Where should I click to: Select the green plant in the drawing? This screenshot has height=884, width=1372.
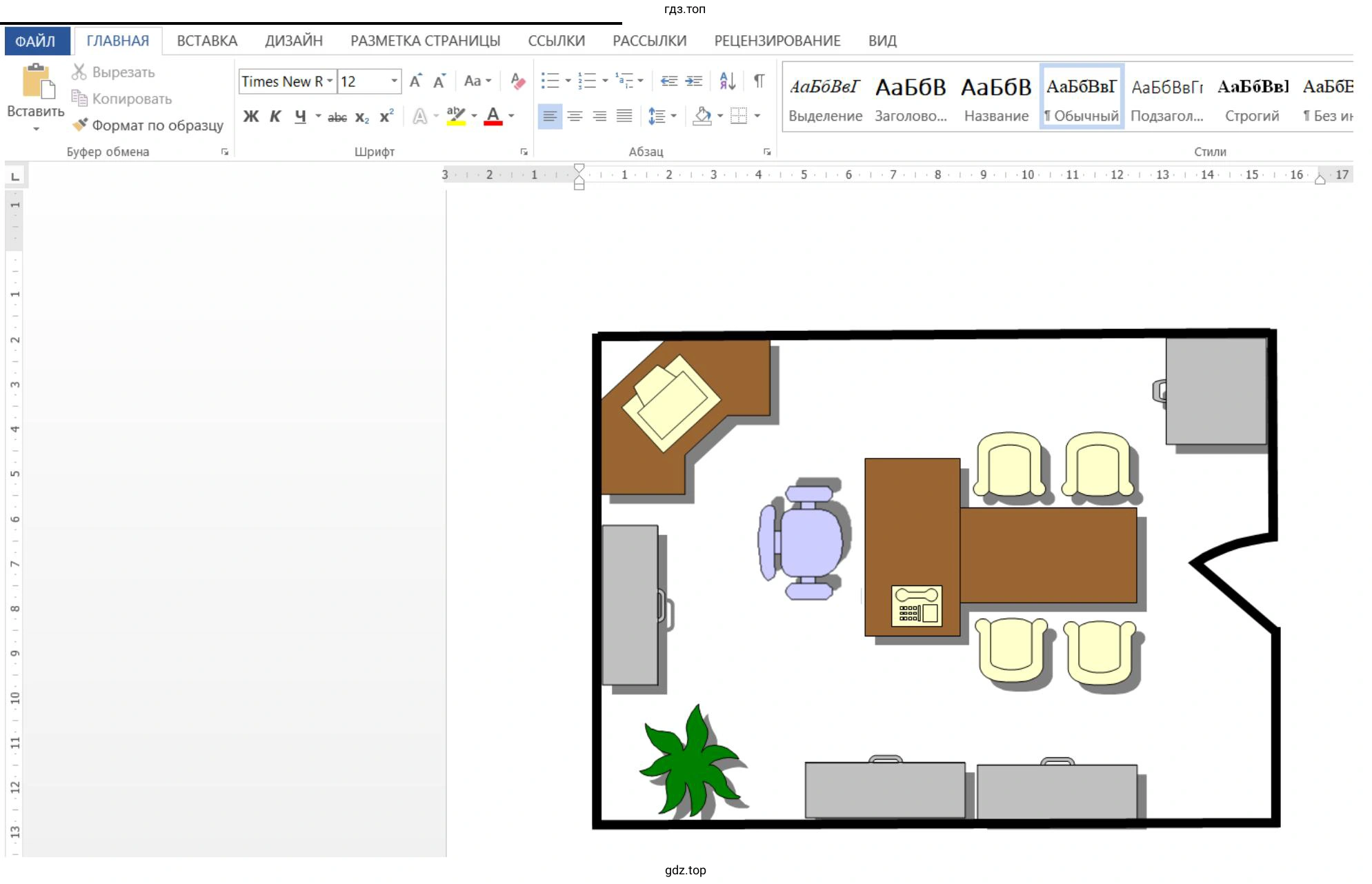pyautogui.click(x=691, y=762)
